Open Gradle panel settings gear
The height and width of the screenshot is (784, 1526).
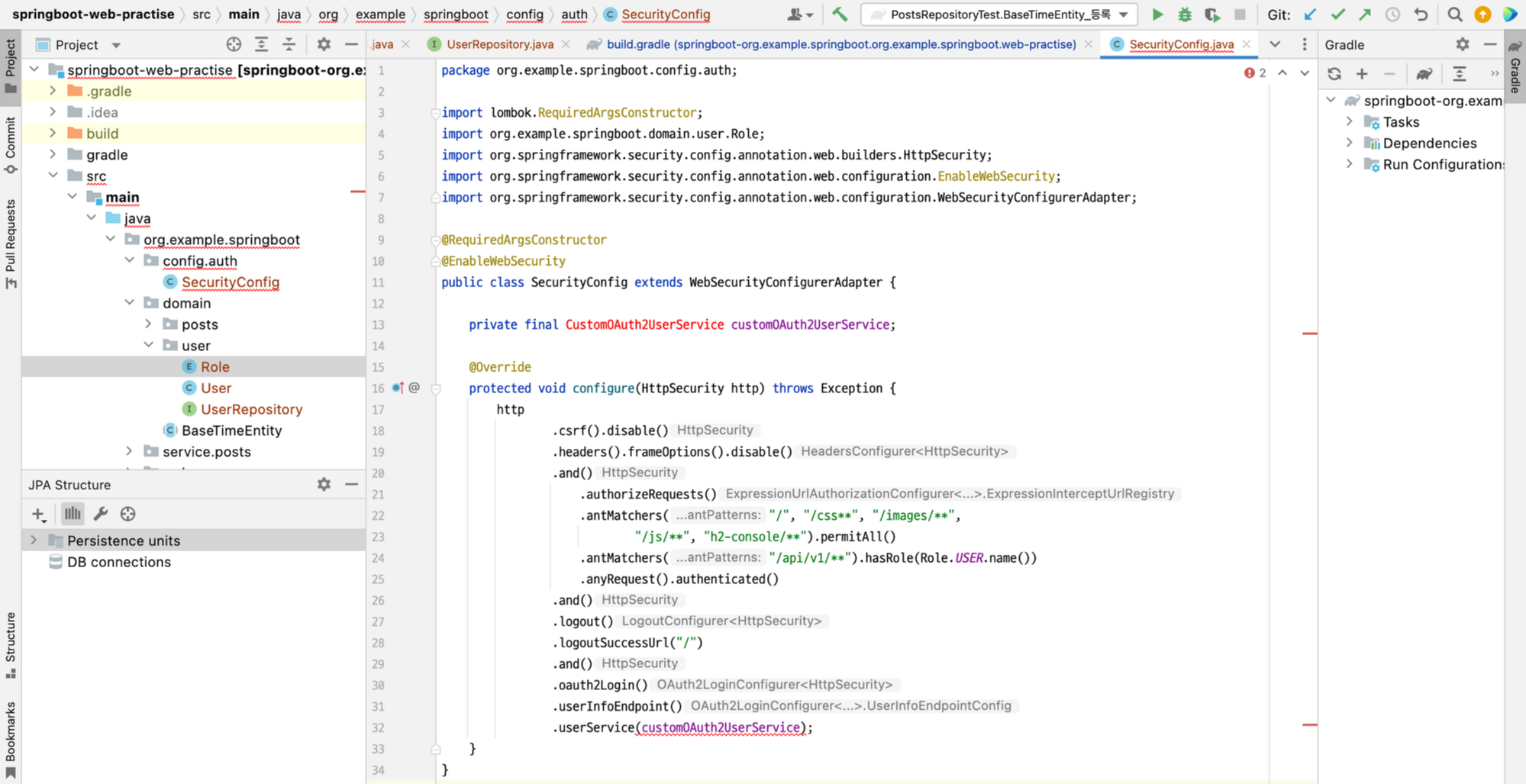(x=1463, y=44)
